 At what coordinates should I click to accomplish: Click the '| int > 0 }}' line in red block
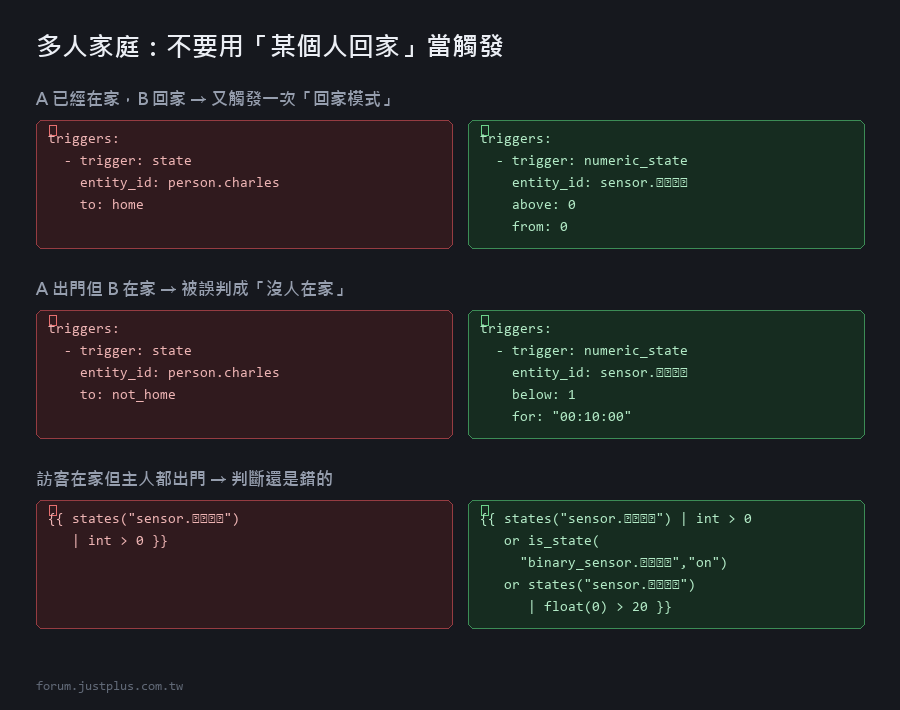coord(119,541)
